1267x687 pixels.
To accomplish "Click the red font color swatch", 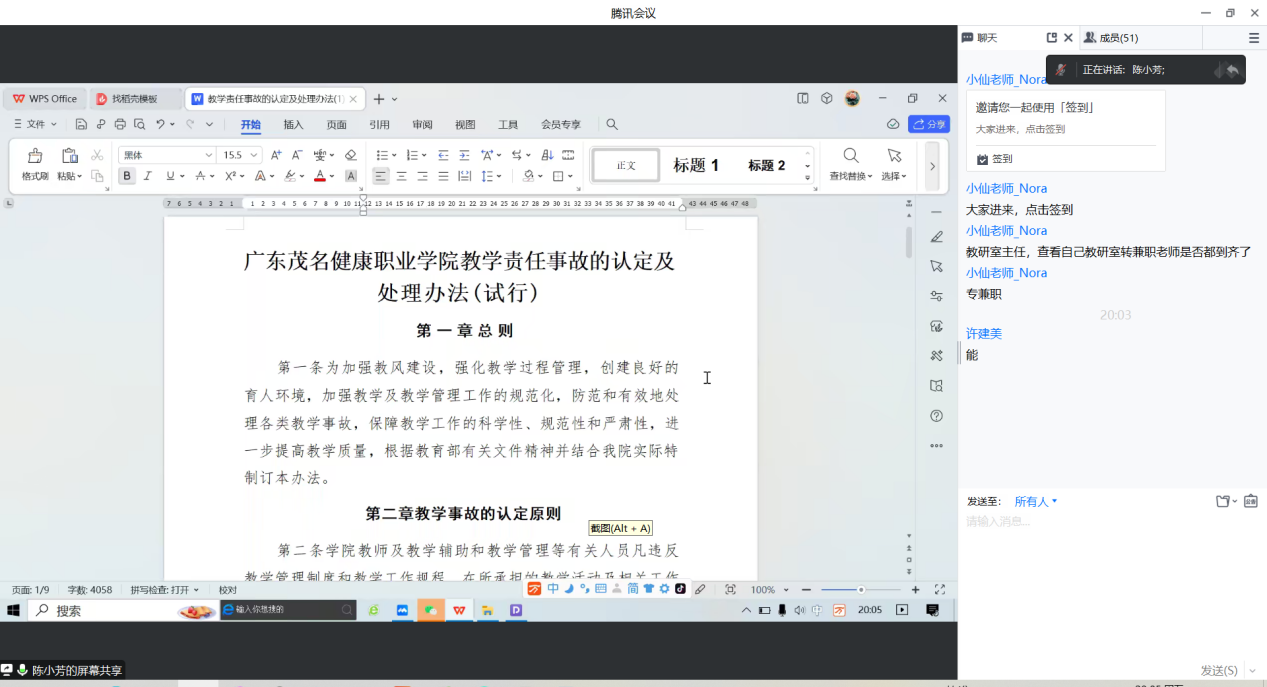I will pyautogui.click(x=319, y=176).
